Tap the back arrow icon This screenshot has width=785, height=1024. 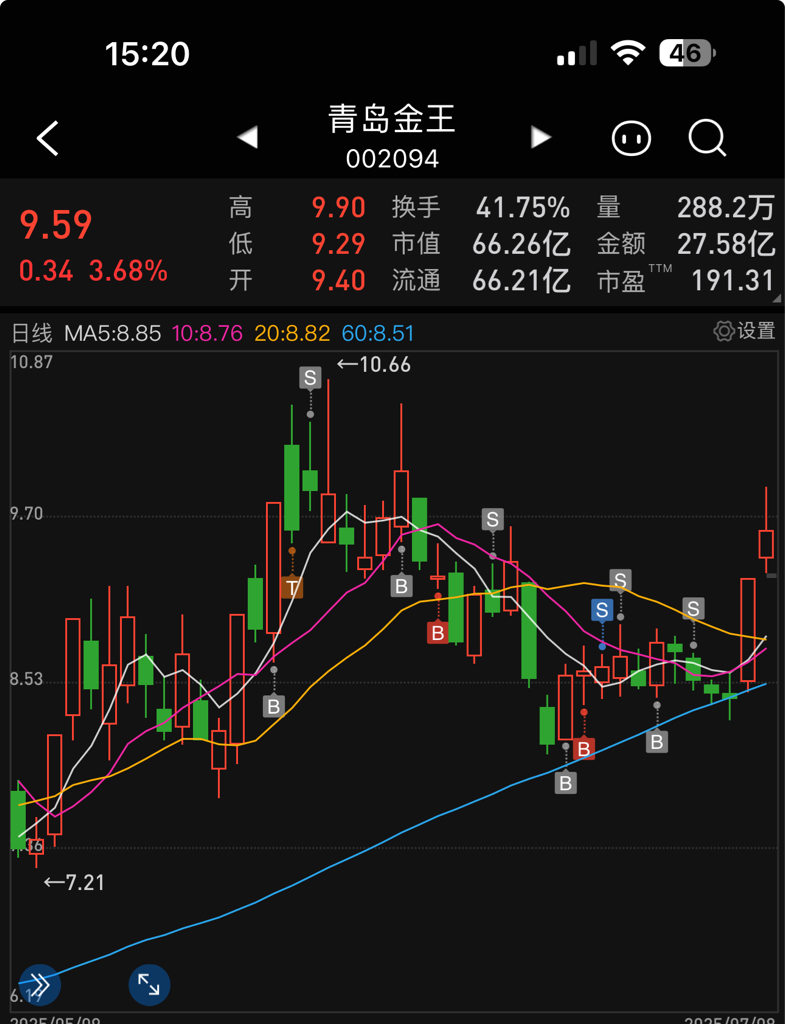point(48,138)
